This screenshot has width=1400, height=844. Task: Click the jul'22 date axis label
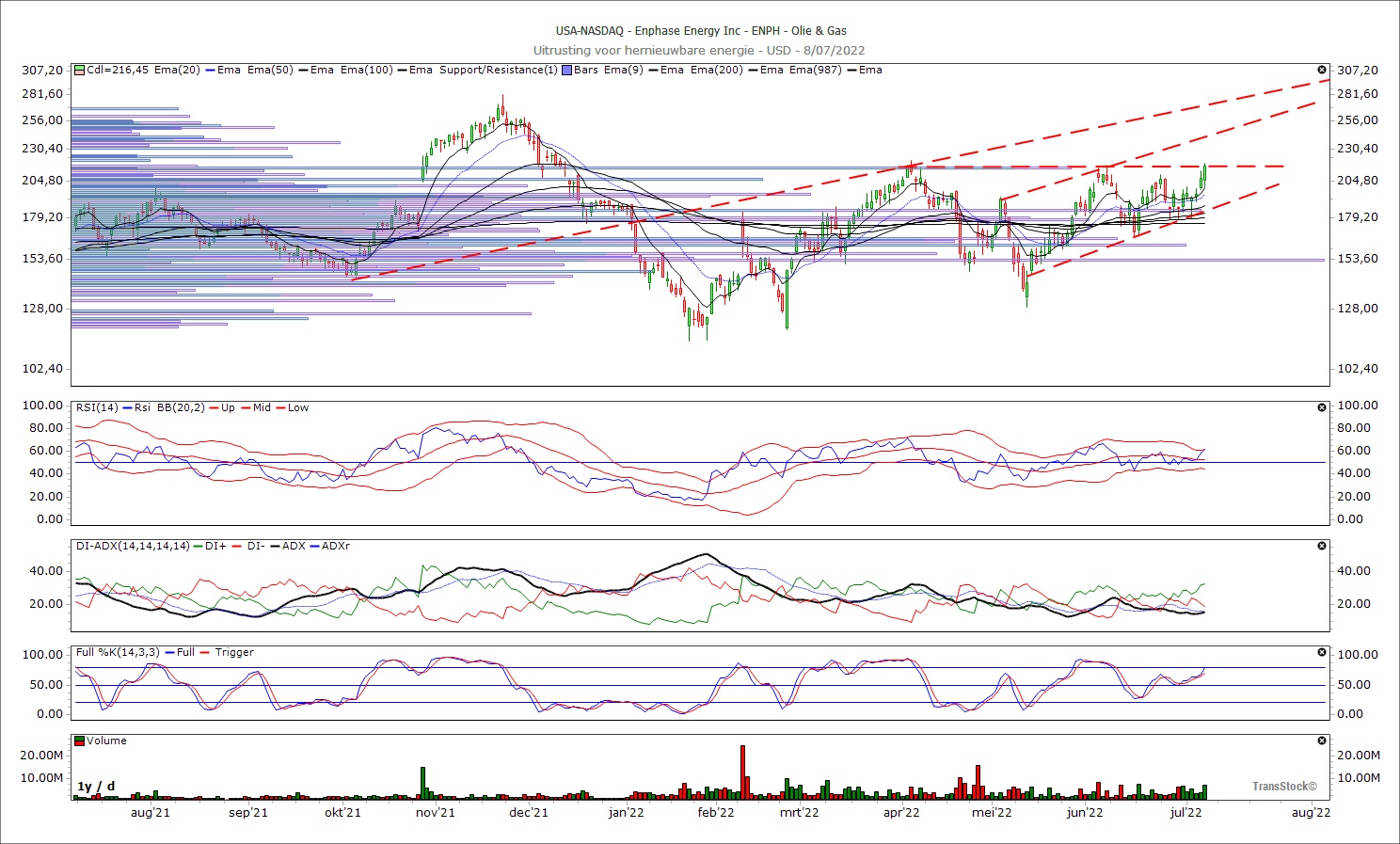pos(1185,812)
